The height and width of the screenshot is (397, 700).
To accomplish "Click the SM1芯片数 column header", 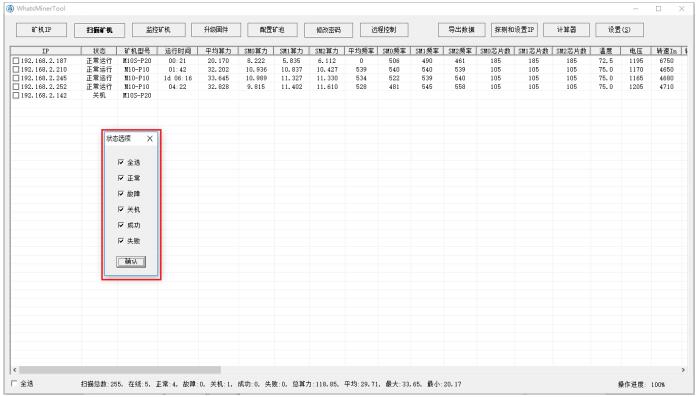I will 534,51.
